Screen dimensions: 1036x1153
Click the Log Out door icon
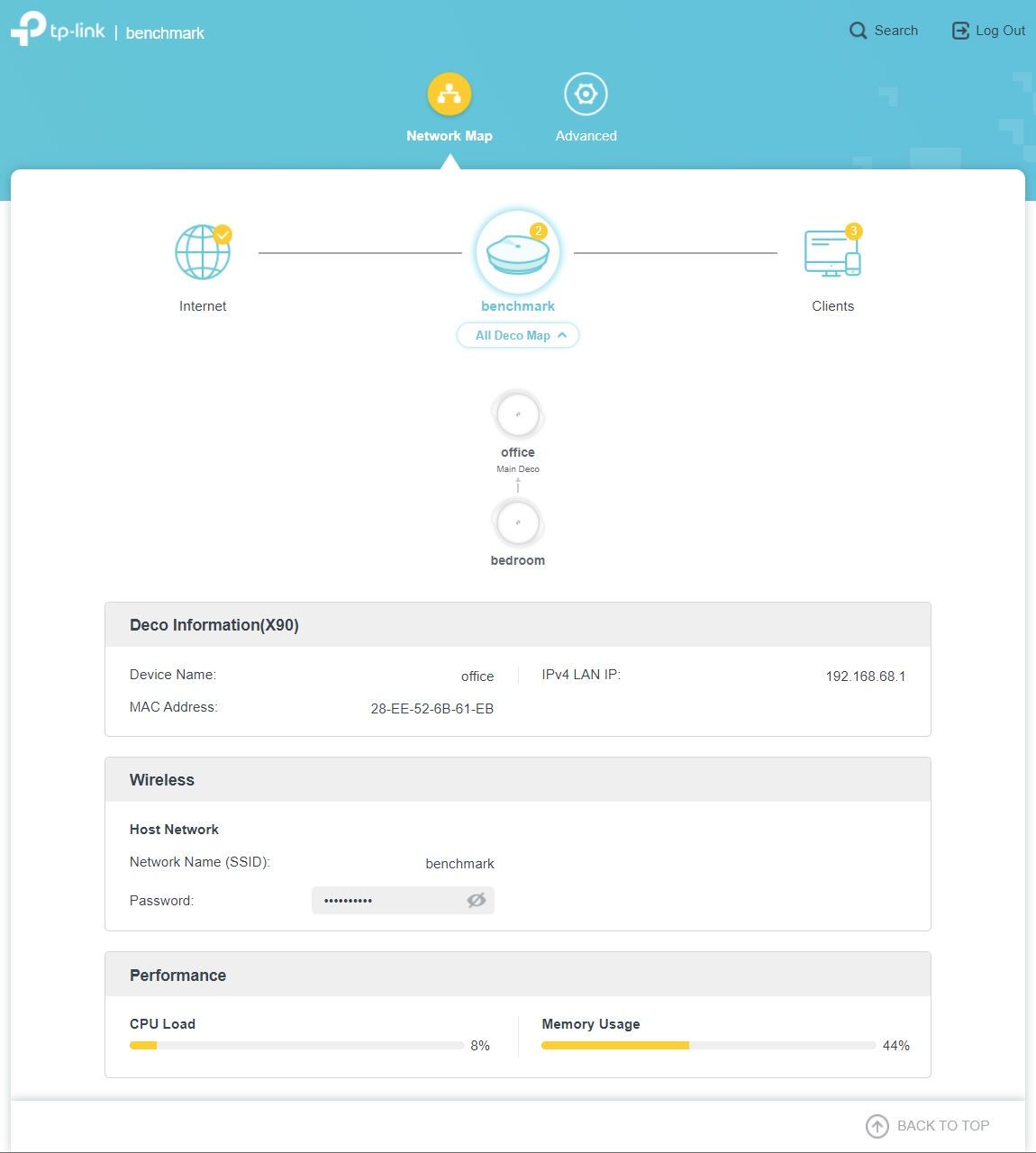point(960,31)
